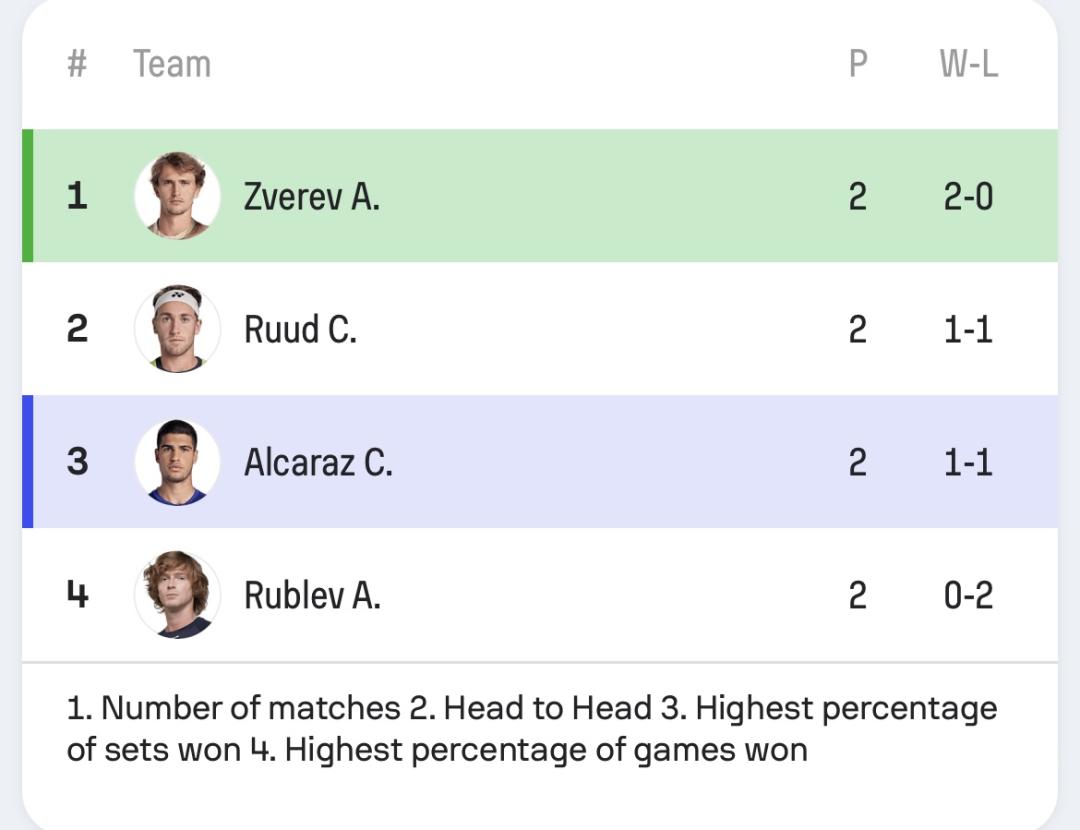Click the P column header
Viewport: 1080px width, 830px height.
pyautogui.click(x=858, y=64)
